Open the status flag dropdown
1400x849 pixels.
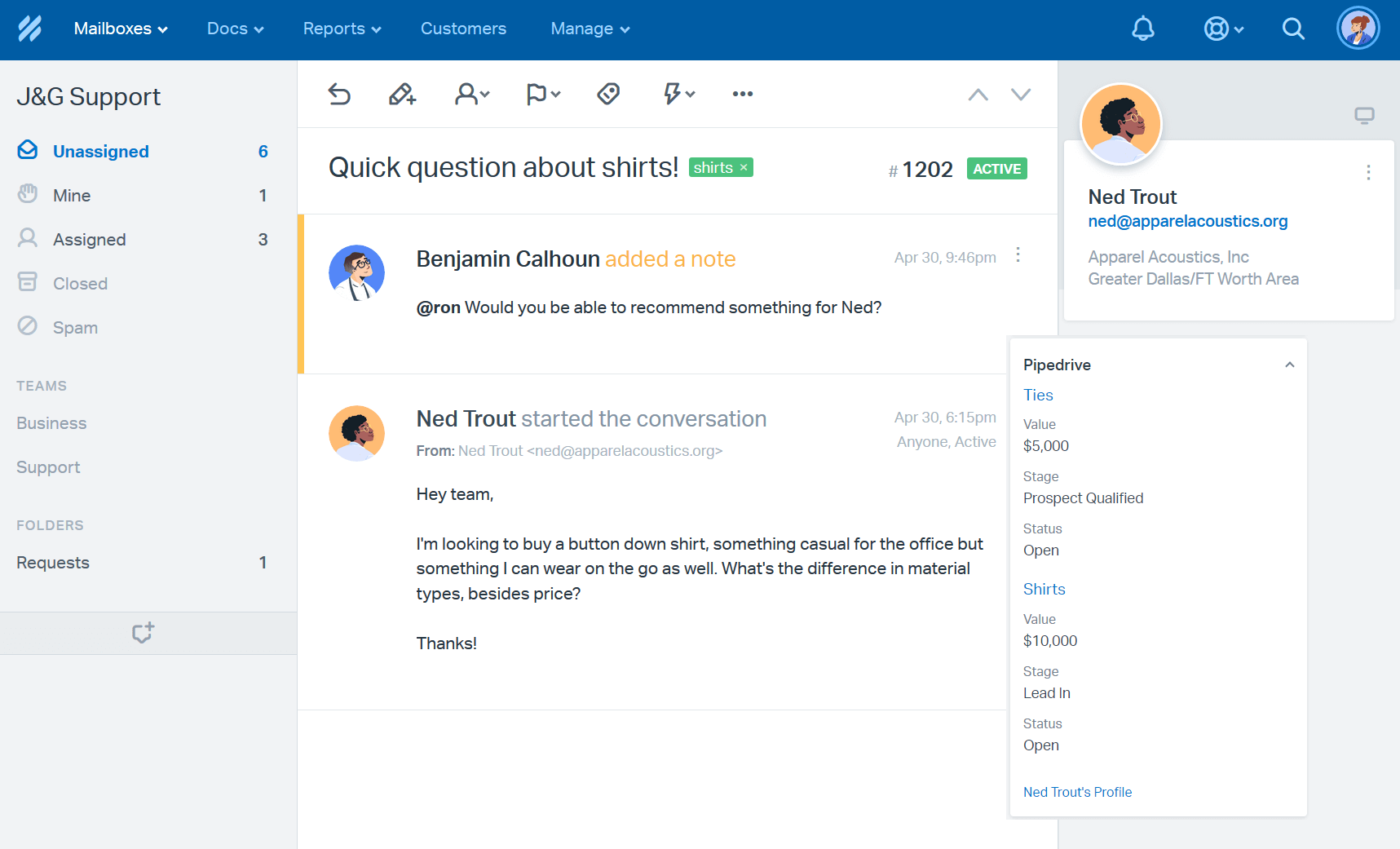pyautogui.click(x=543, y=95)
